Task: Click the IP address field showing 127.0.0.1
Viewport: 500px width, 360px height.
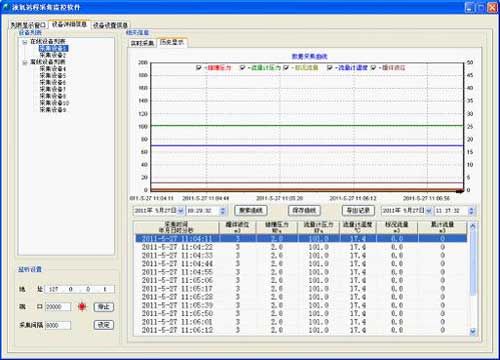Action: pos(79,289)
